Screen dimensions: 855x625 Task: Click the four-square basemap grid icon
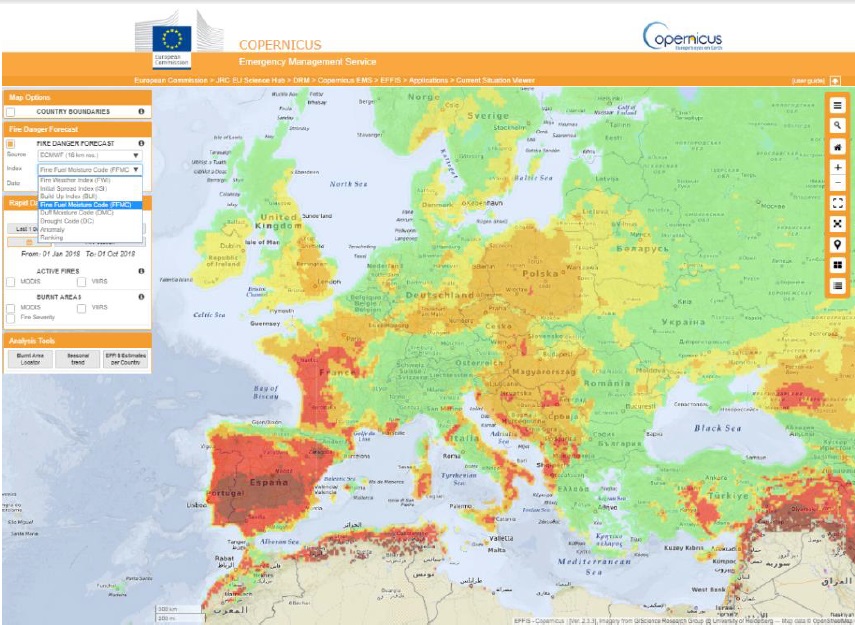[x=837, y=266]
